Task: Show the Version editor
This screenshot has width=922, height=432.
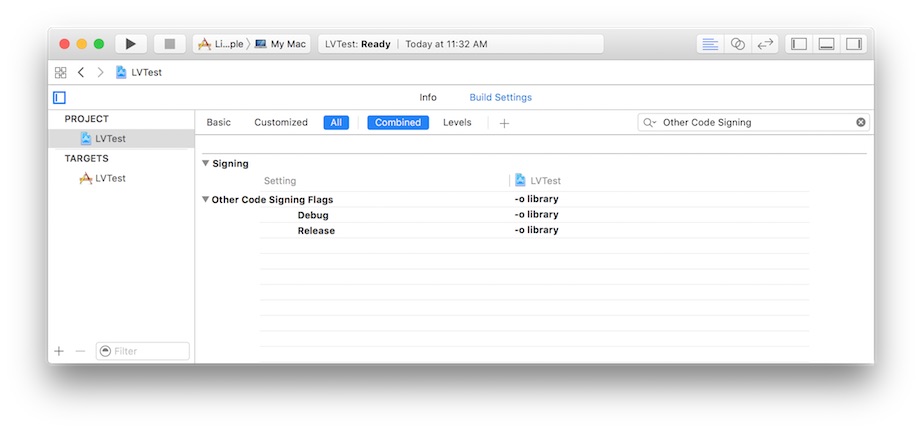Action: (x=765, y=44)
